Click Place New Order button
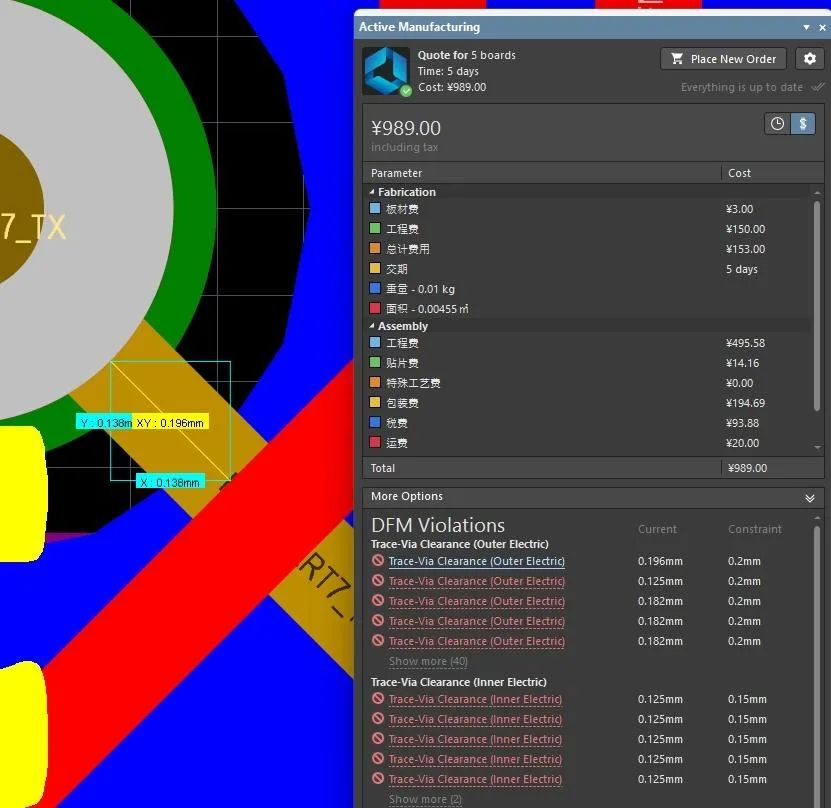Image resolution: width=831 pixels, height=808 pixels. pyautogui.click(x=723, y=59)
